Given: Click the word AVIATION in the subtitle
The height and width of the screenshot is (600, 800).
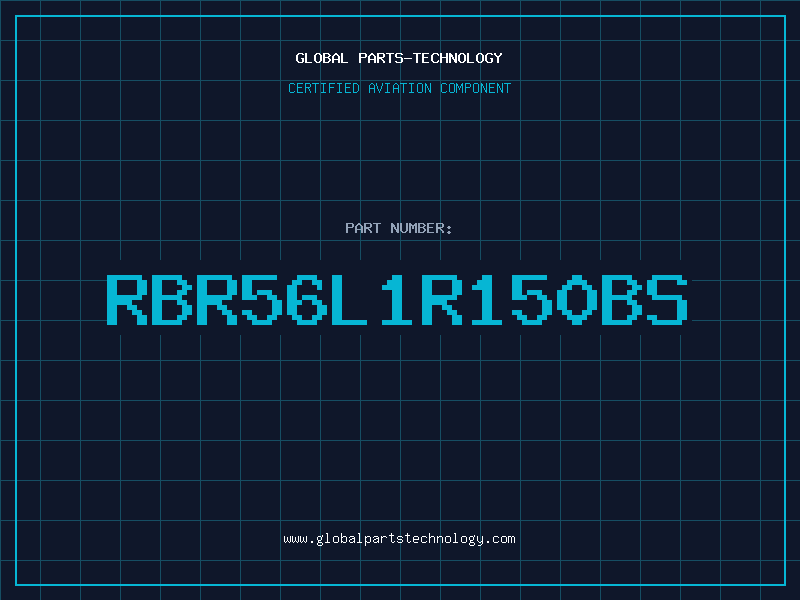Looking at the screenshot, I should tap(400, 88).
